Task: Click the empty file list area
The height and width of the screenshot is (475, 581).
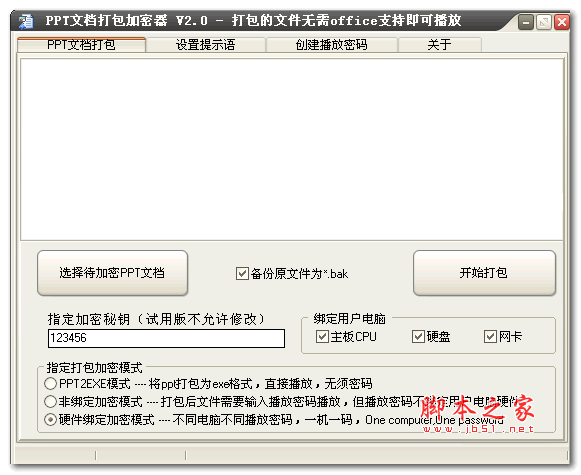Action: 292,149
